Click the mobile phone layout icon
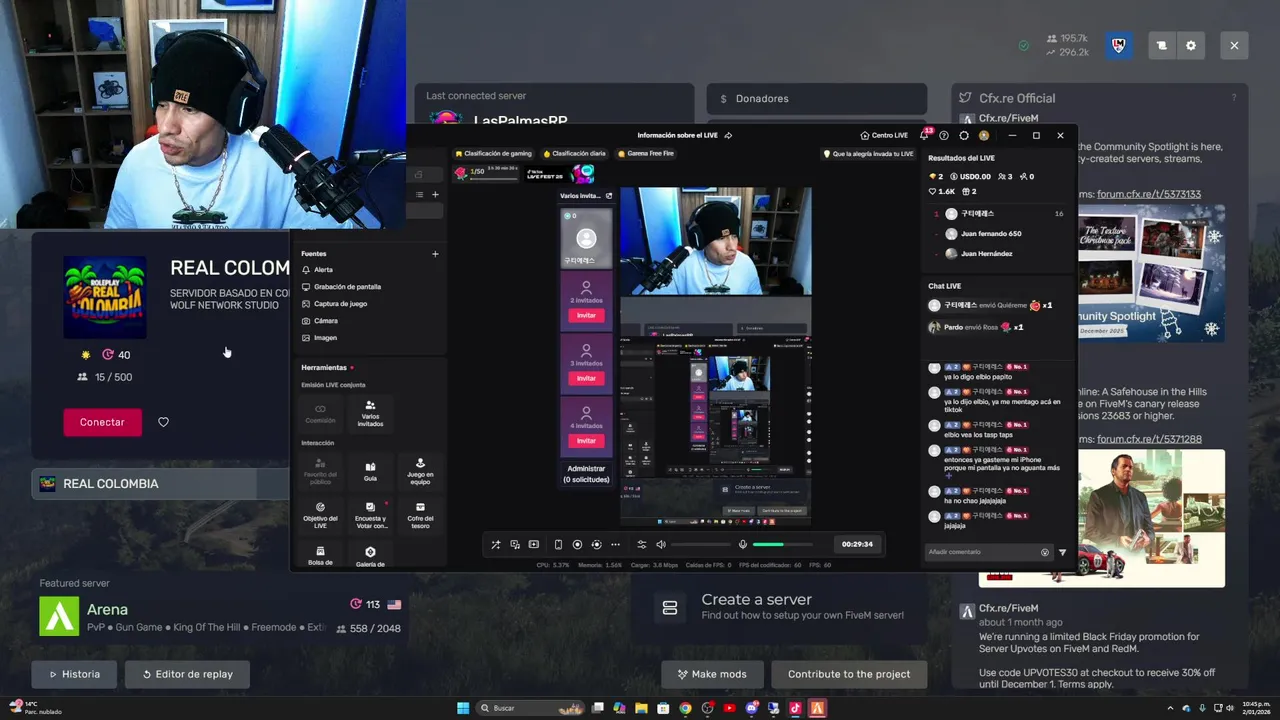The image size is (1280, 720). coord(558,544)
